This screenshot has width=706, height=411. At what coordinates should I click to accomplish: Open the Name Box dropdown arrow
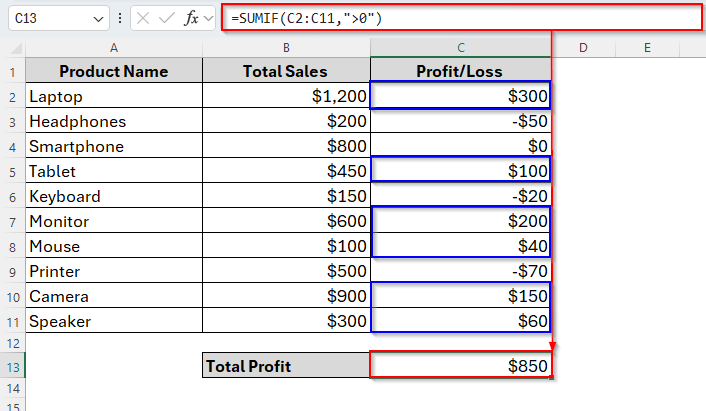click(x=97, y=18)
